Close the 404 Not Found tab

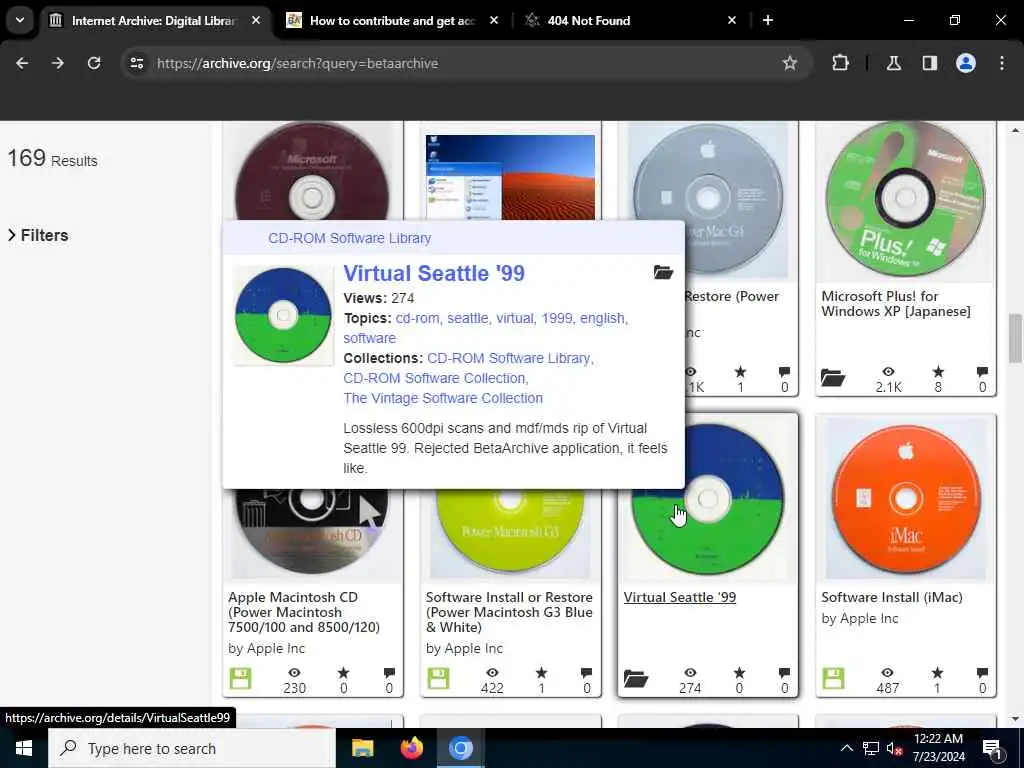point(731,20)
